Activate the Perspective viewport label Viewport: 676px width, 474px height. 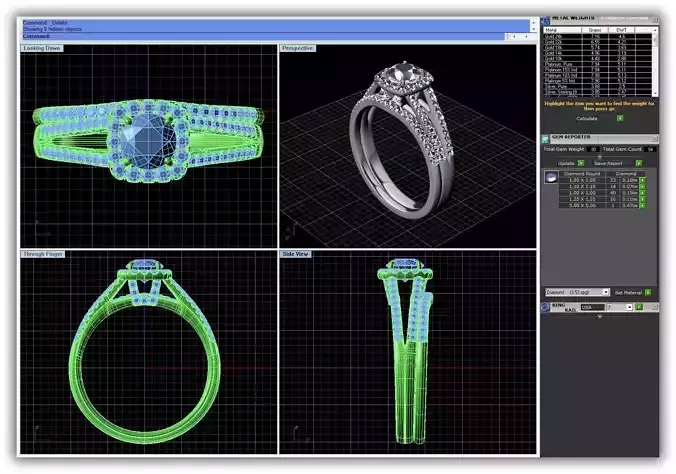click(x=297, y=48)
